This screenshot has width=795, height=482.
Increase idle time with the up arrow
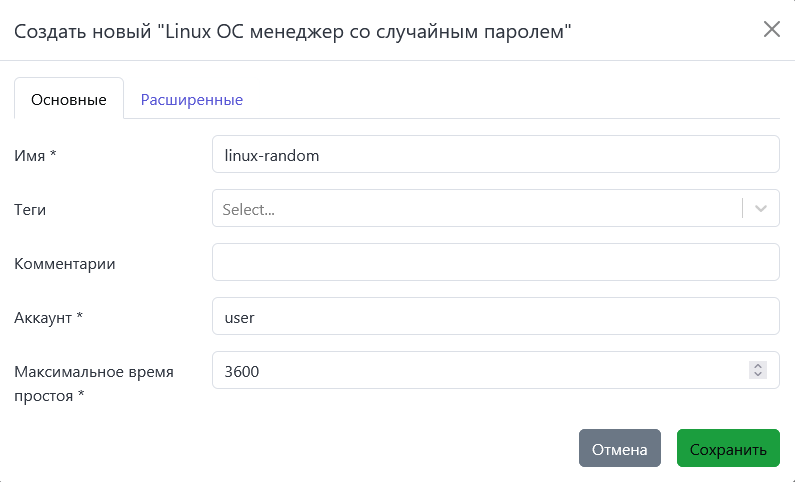(758, 366)
